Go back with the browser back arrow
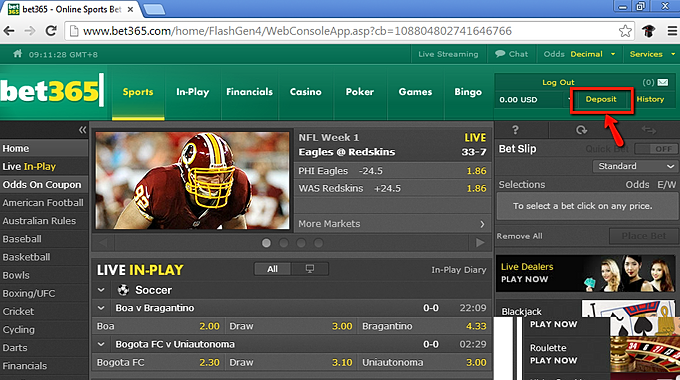The image size is (680, 380). pos(9,31)
